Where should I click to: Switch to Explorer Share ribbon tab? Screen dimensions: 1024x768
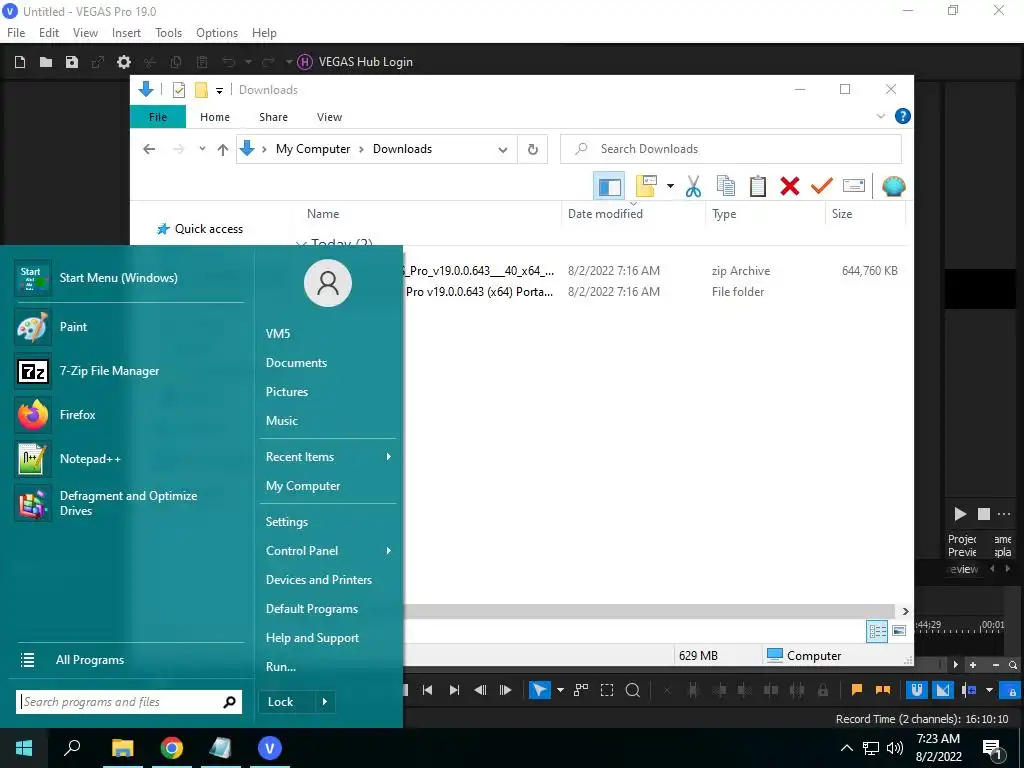tap(273, 117)
